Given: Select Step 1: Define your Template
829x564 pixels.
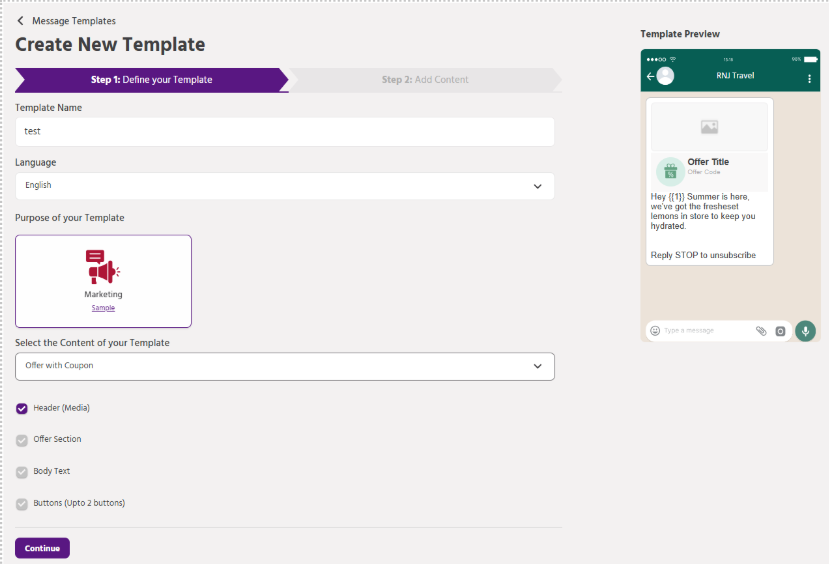Looking at the screenshot, I should tap(151, 80).
